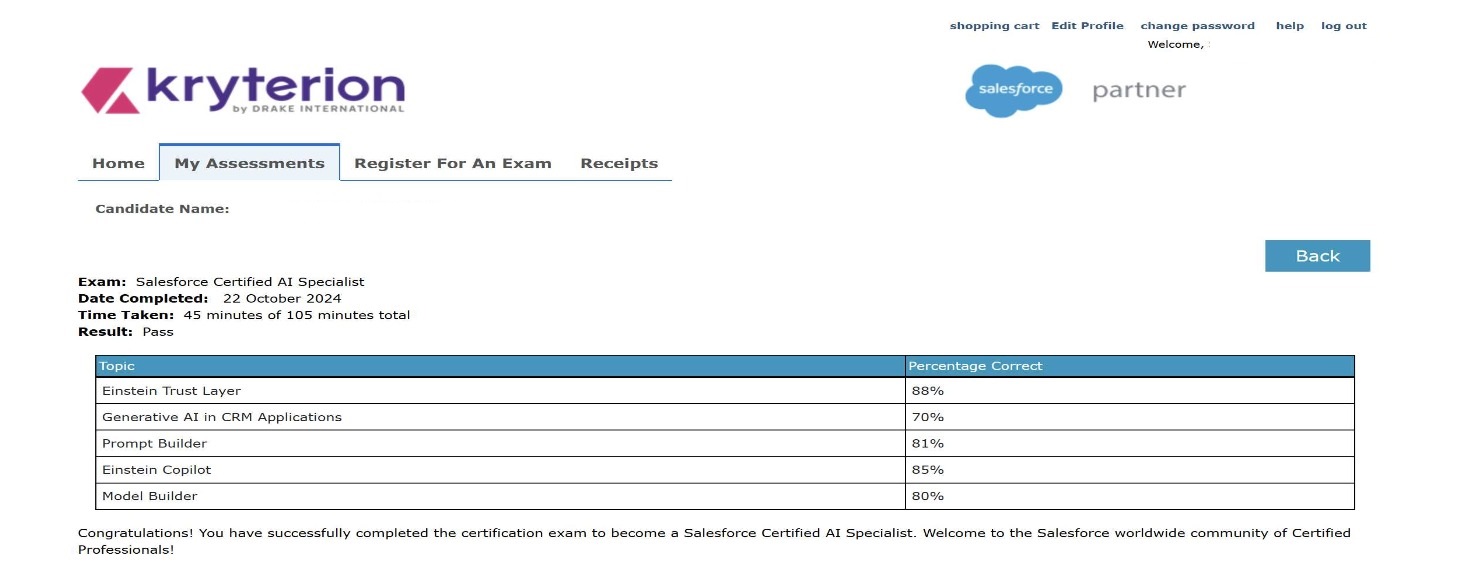Viewport: 1478px width, 578px height.
Task: Select the Einstein Copilot topic cell
Action: (x=501, y=469)
